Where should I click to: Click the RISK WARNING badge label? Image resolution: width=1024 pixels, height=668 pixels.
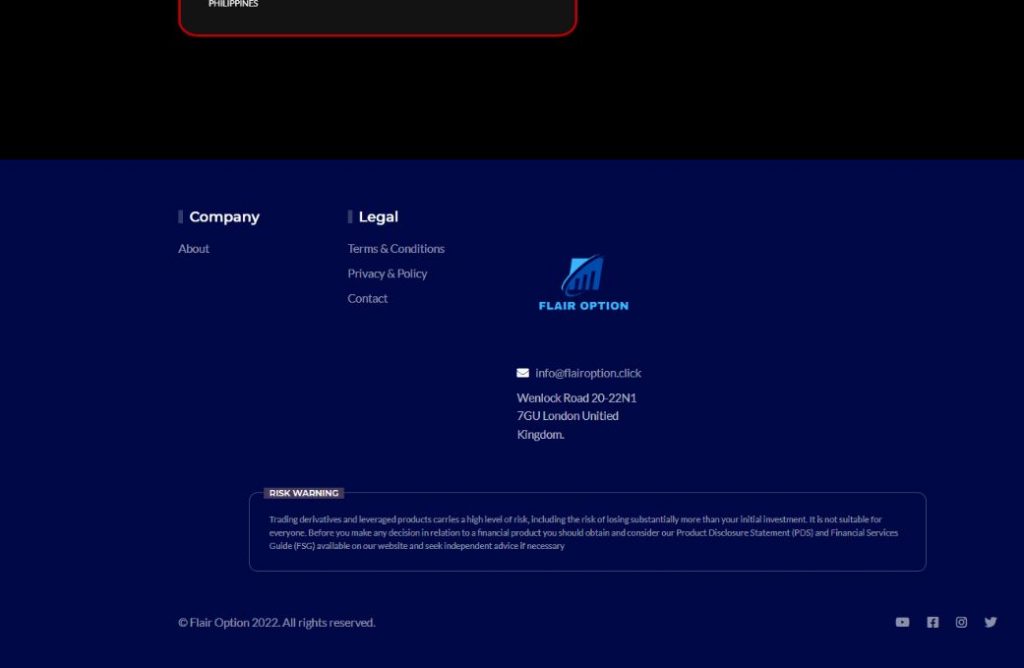pyautogui.click(x=304, y=493)
